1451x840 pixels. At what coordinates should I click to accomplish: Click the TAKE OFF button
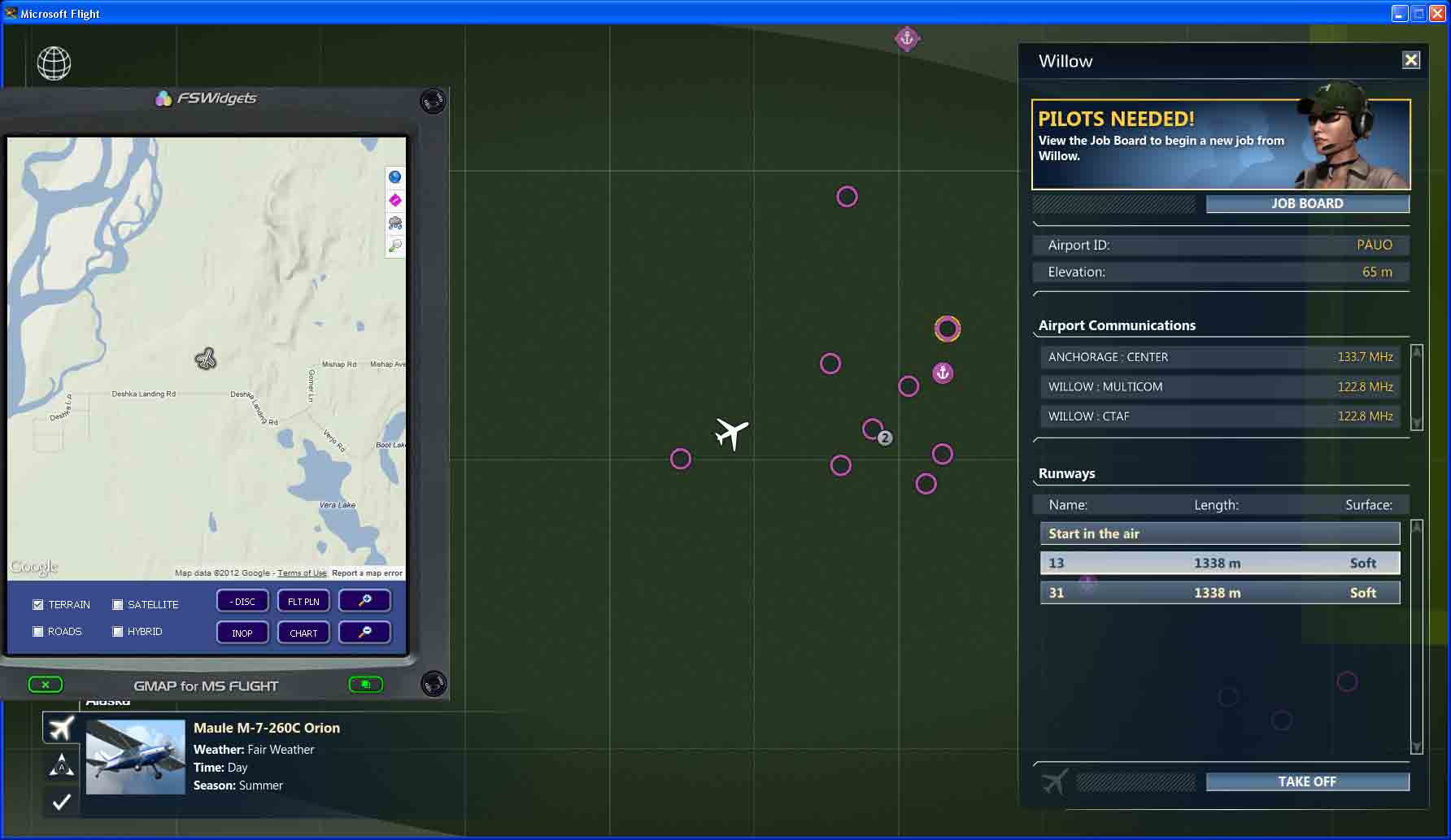pyautogui.click(x=1307, y=781)
